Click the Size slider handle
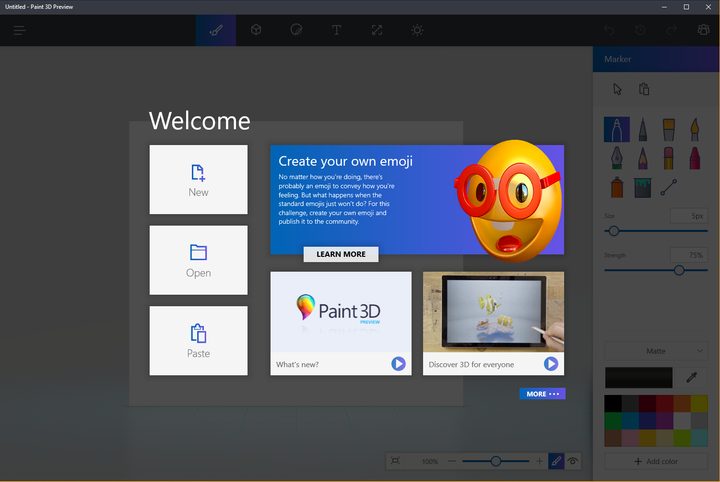 [x=614, y=231]
